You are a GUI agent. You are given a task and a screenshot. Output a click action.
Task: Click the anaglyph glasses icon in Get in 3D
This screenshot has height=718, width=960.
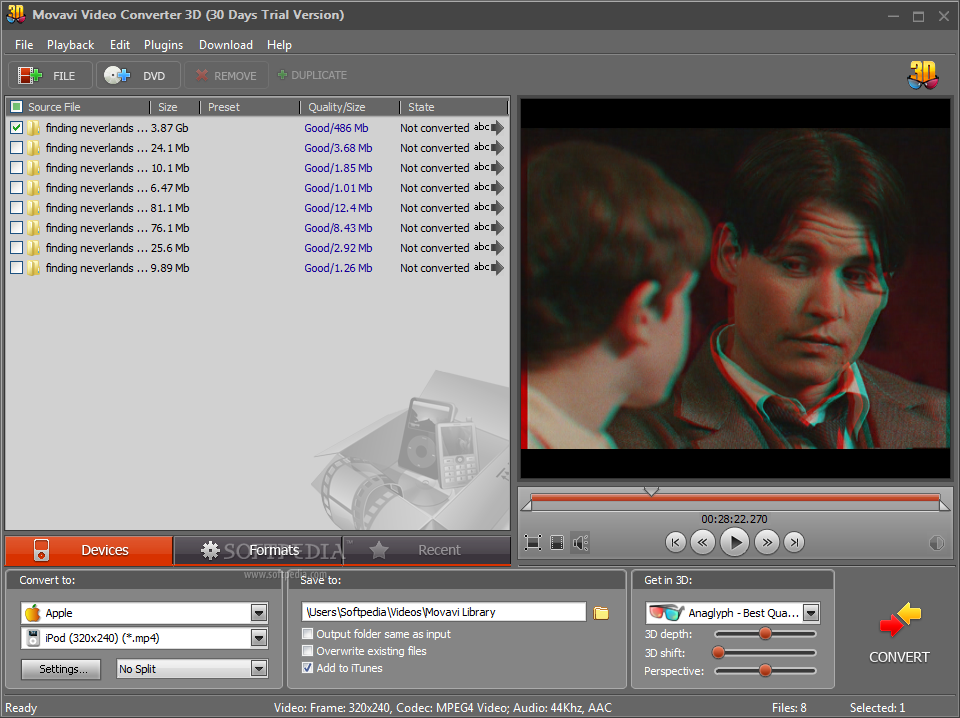(x=666, y=612)
